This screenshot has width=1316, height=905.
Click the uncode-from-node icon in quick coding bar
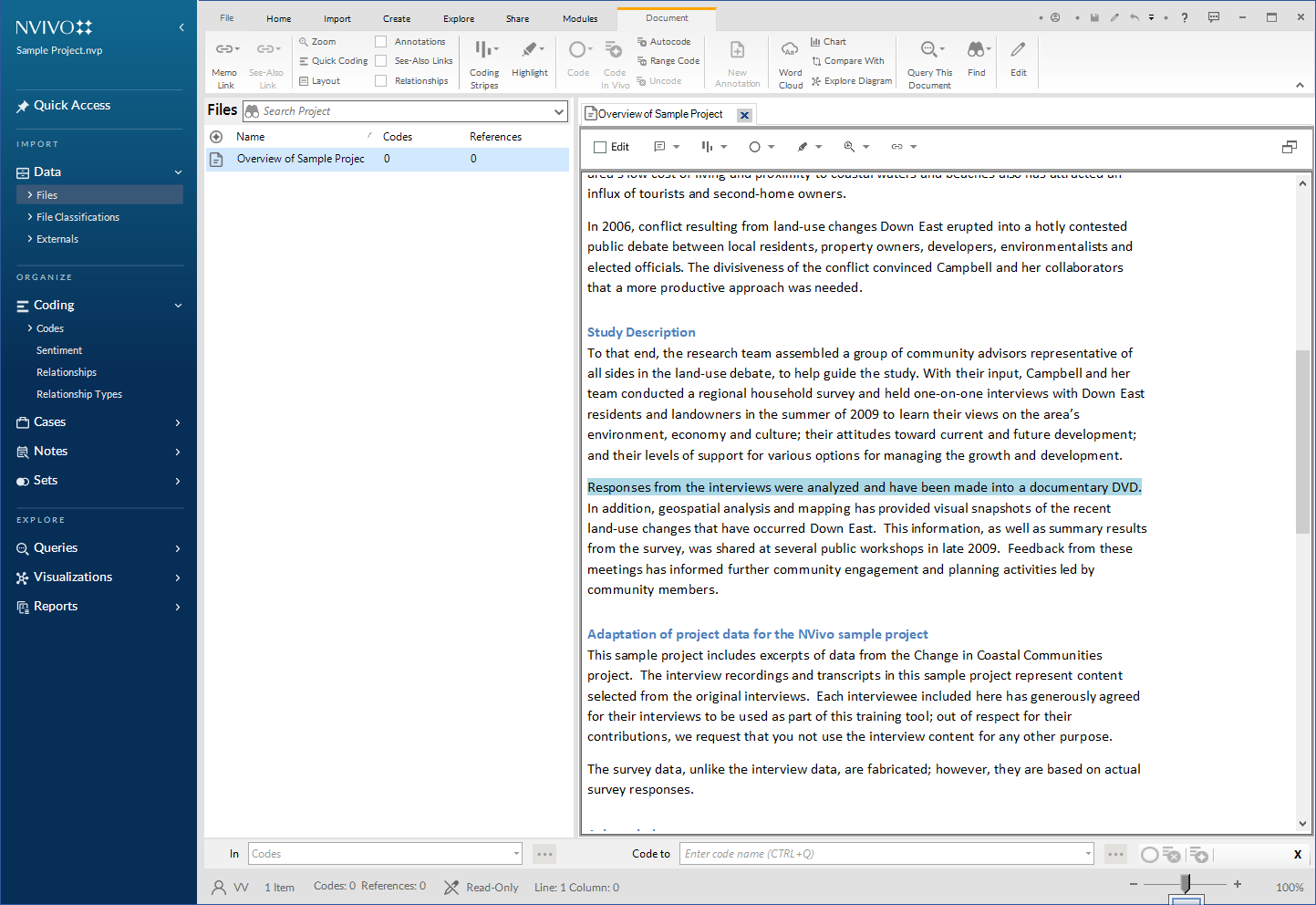1172,855
